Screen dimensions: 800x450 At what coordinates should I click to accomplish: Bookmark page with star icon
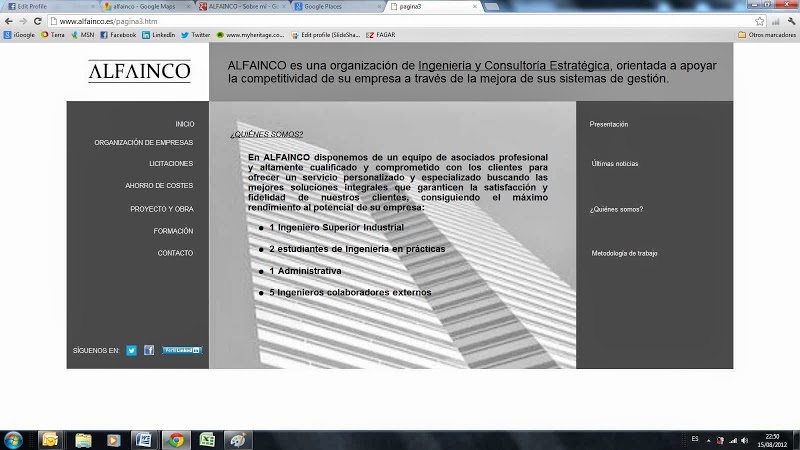[760, 21]
